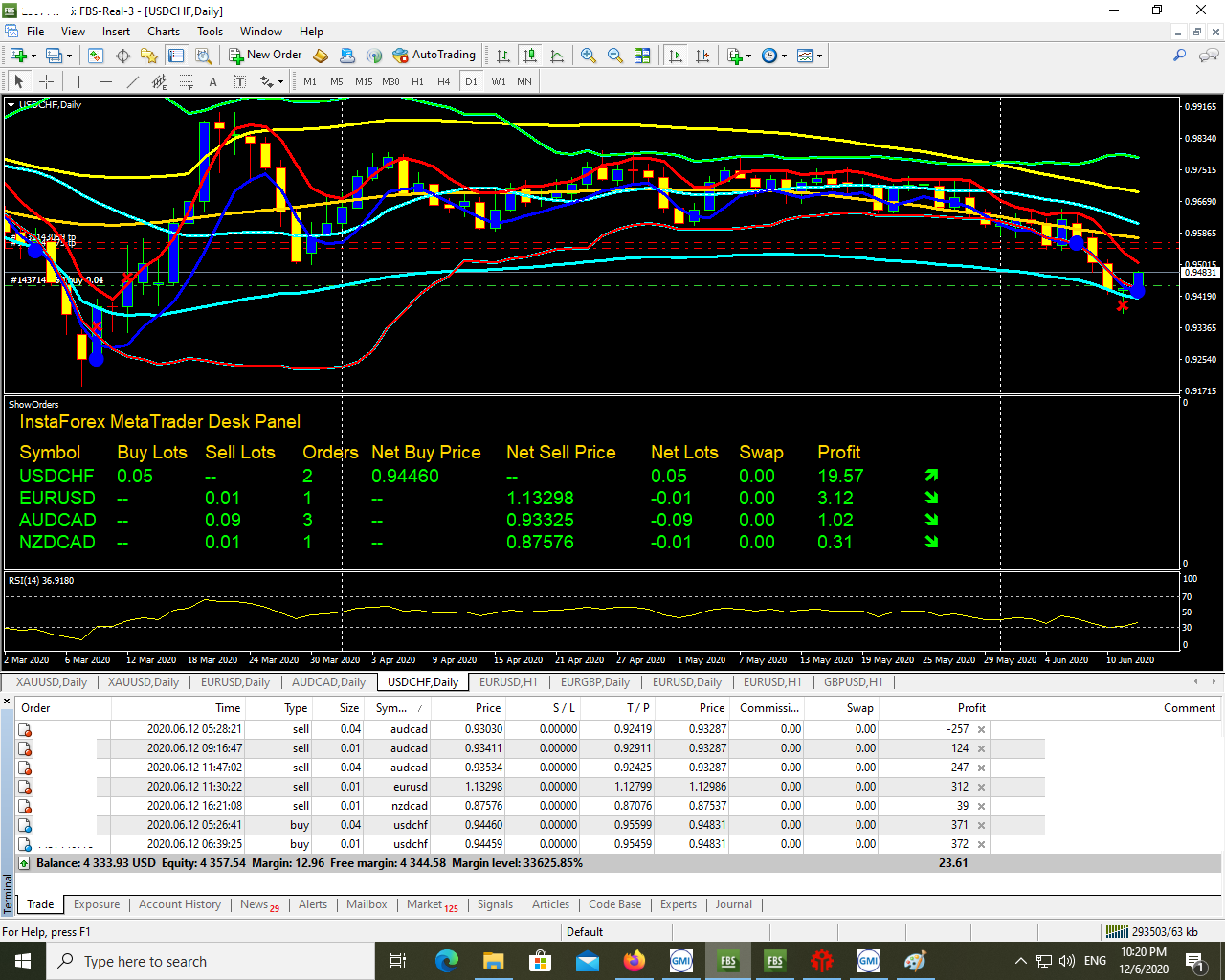Toggle the Data Window crosshair icon

(x=122, y=56)
